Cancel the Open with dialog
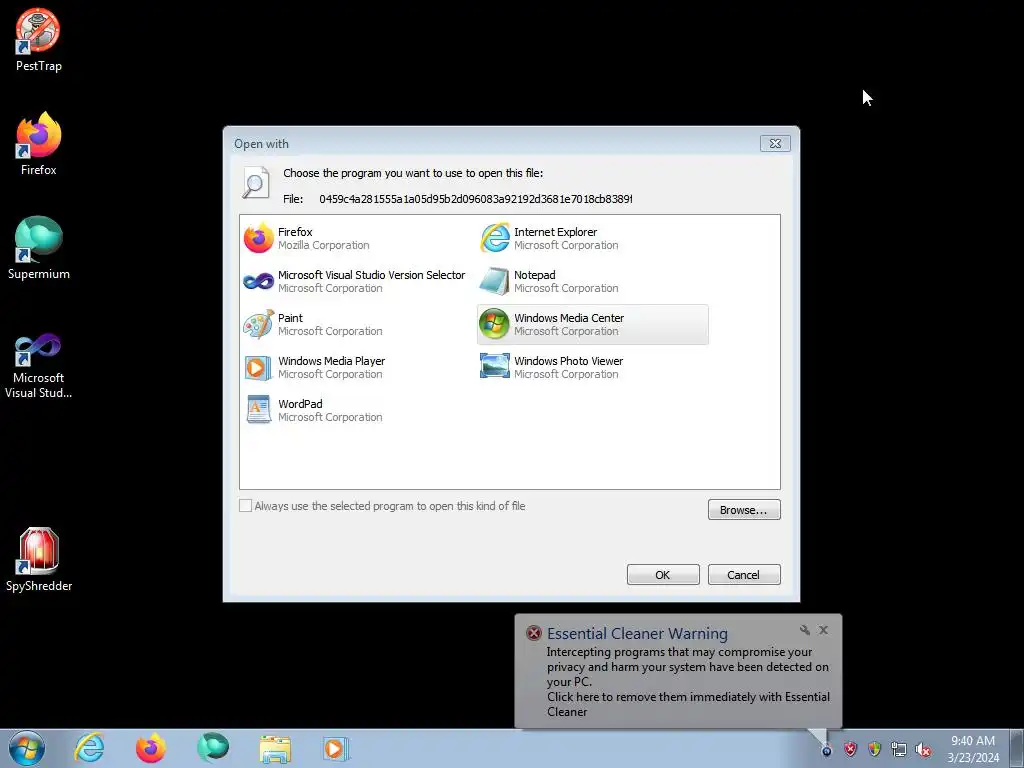This screenshot has width=1024, height=768. pos(744,575)
